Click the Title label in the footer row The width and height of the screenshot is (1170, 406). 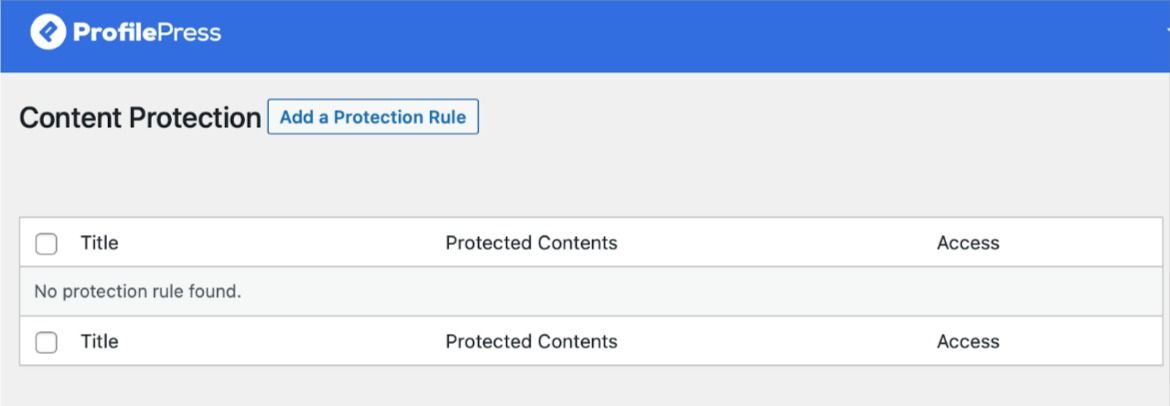tap(99, 341)
